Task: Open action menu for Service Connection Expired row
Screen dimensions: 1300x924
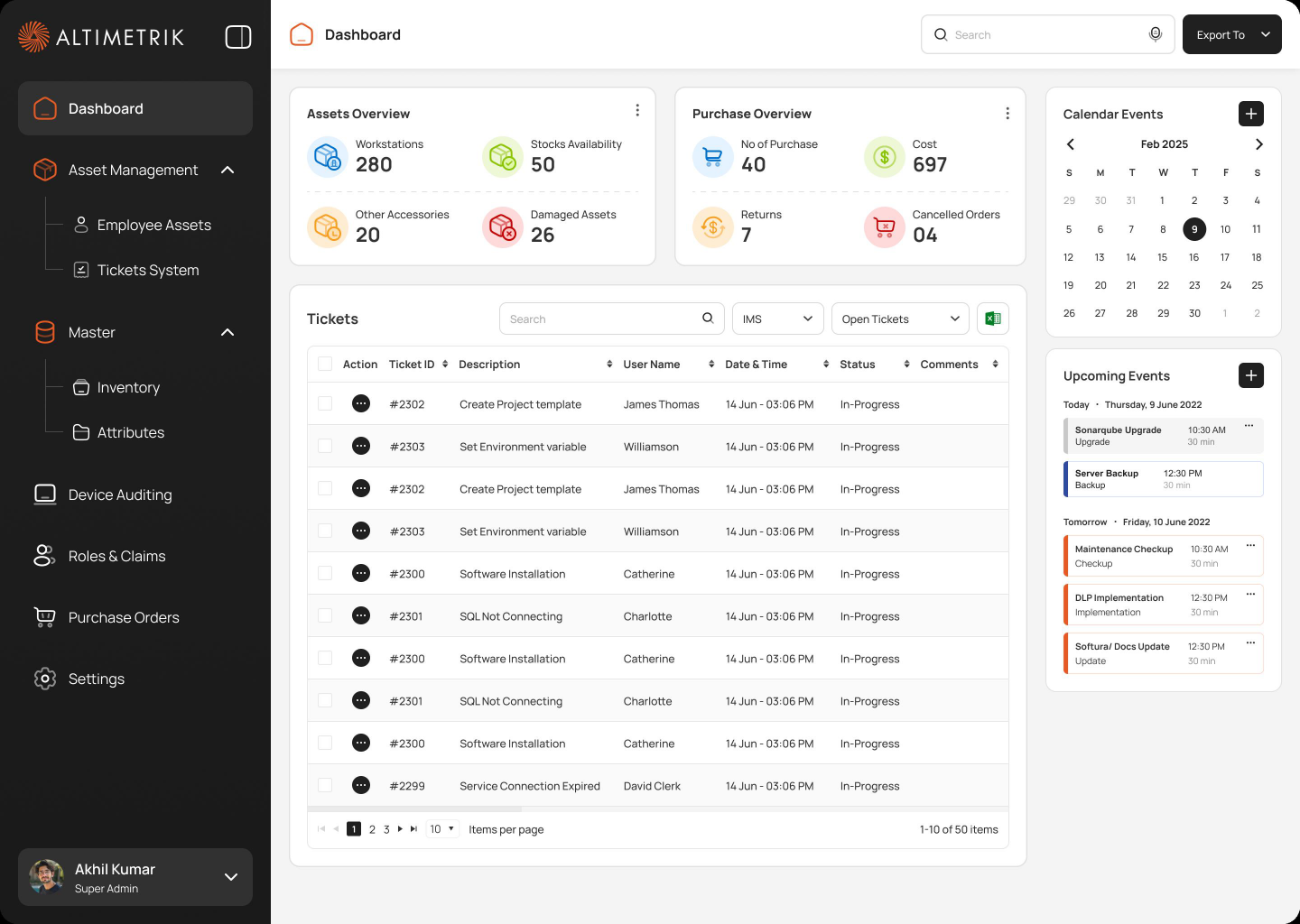Action: (x=361, y=785)
